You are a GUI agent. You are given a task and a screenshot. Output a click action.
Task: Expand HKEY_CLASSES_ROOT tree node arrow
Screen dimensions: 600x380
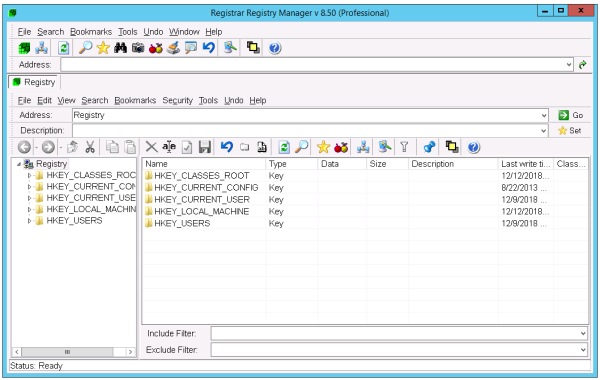(x=29, y=176)
